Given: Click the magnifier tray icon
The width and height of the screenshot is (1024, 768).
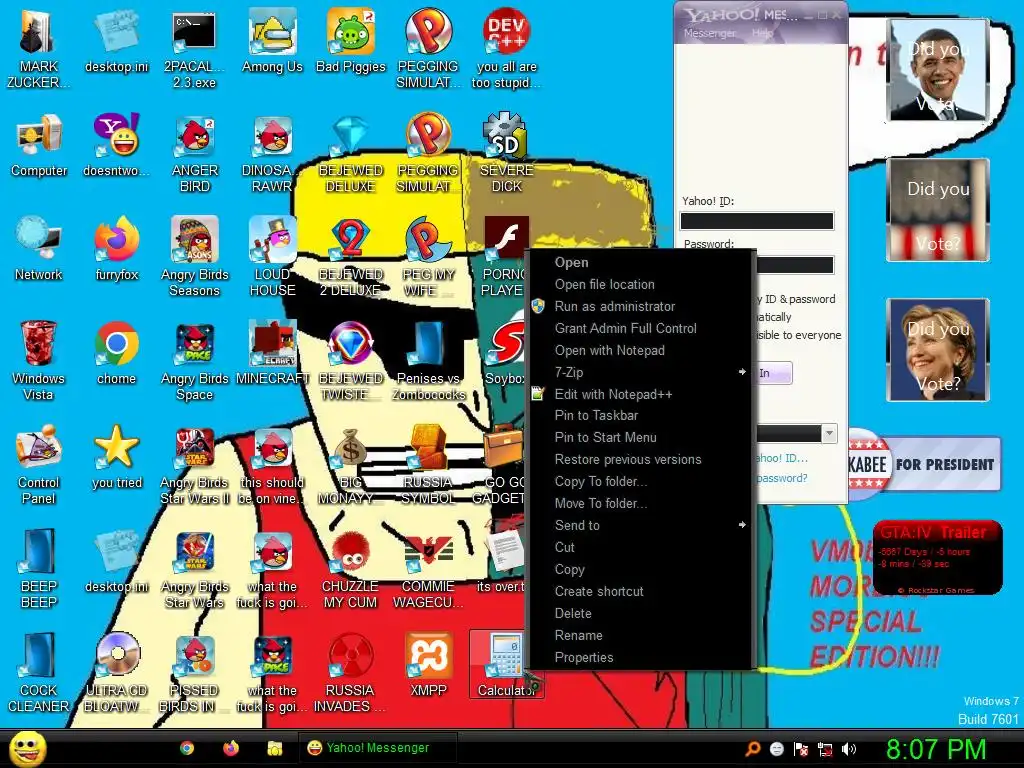Looking at the screenshot, I should point(753,749).
